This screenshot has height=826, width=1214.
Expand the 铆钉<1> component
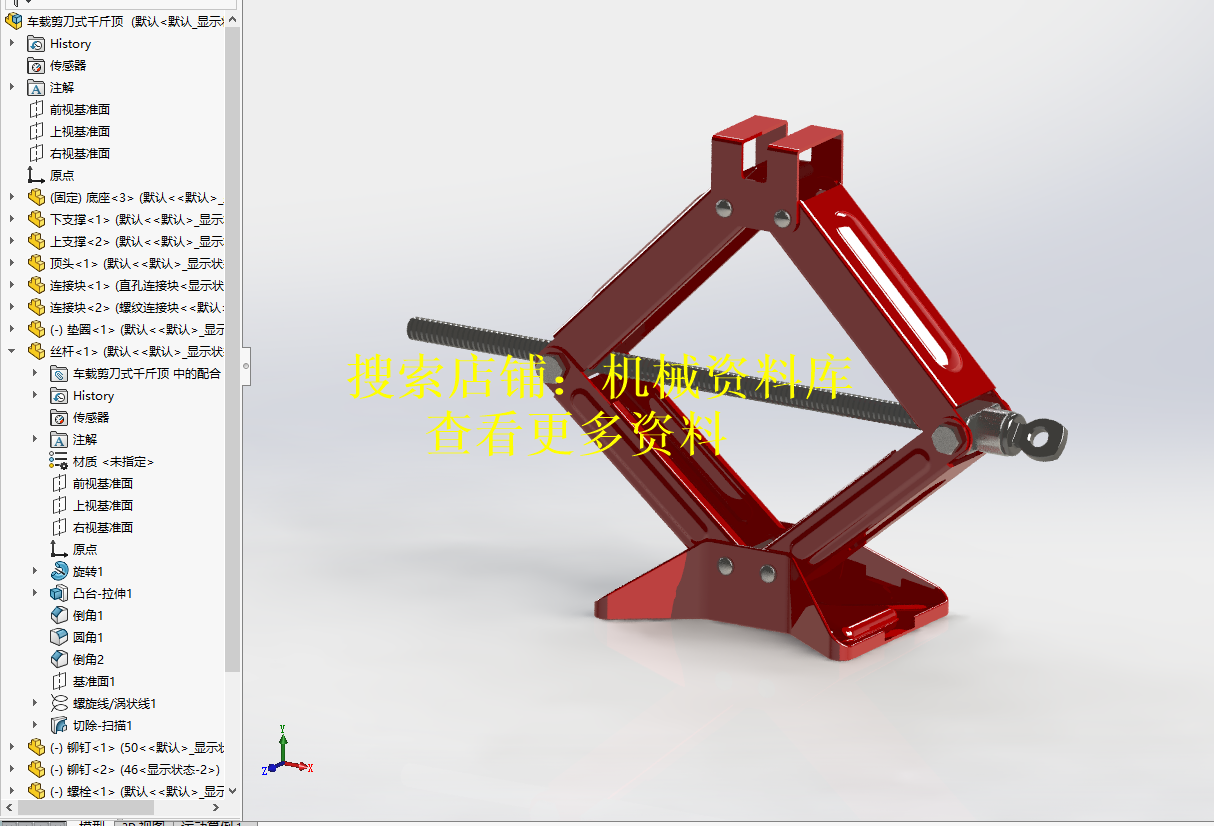coord(12,747)
